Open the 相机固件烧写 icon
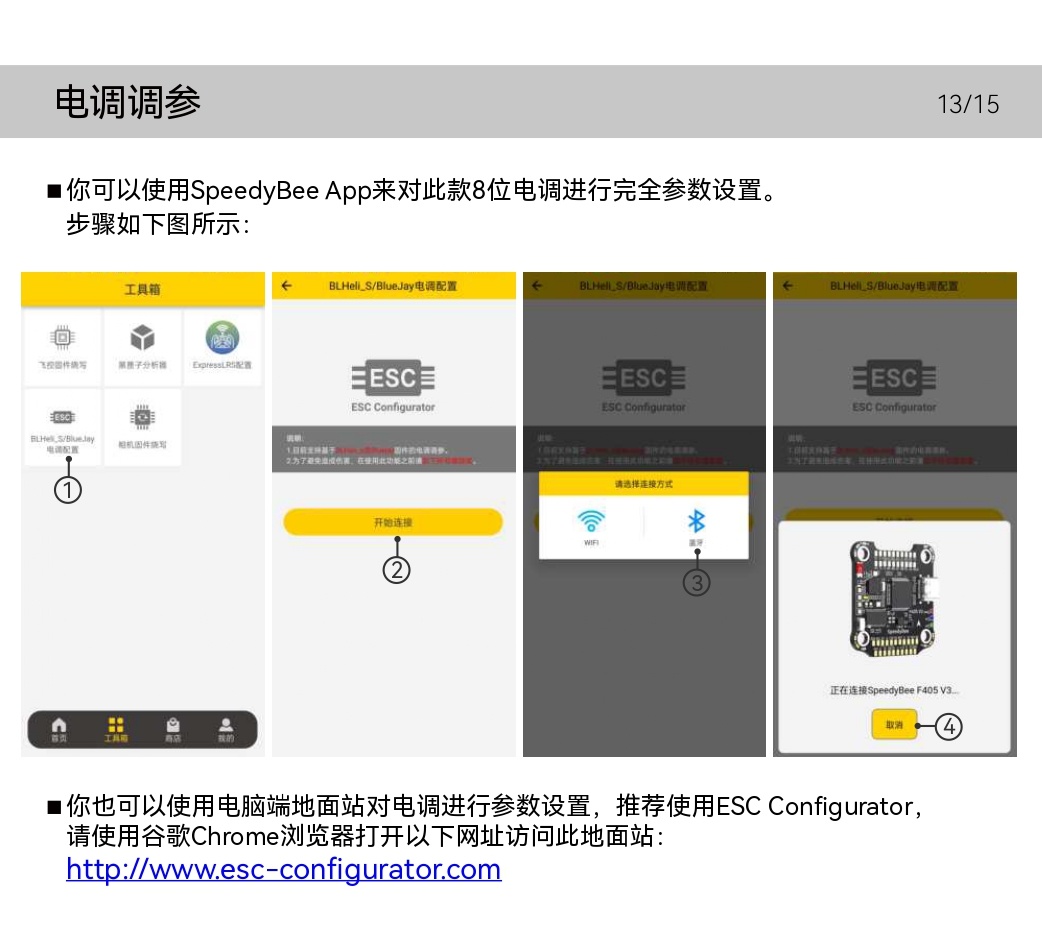This screenshot has height=939, width=1042. (142, 417)
